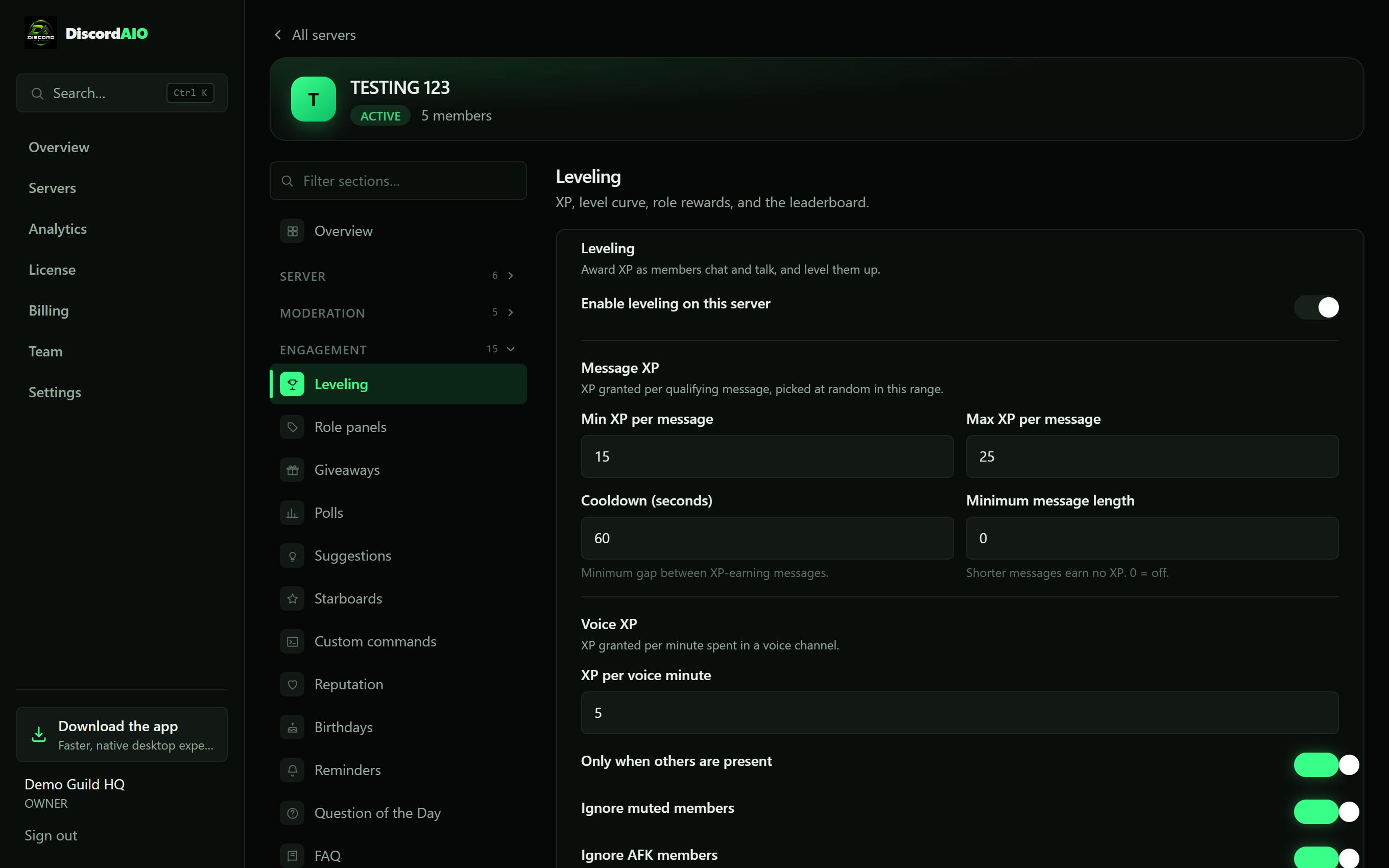
Task: Open Settings in the main sidebar
Action: (55, 392)
